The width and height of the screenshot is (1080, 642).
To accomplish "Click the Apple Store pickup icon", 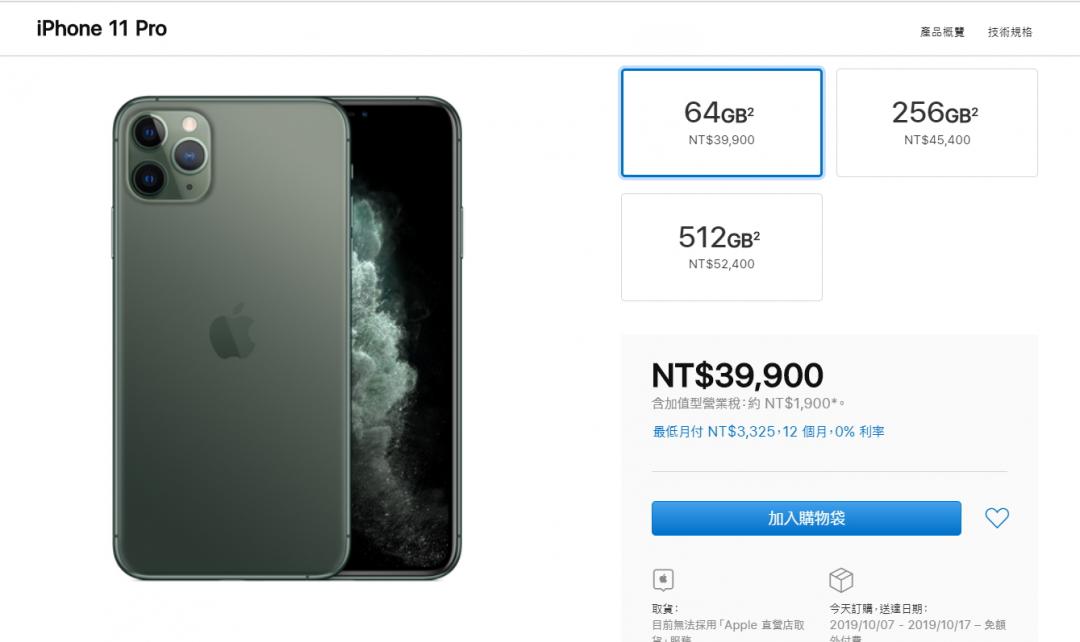I will click(x=663, y=579).
